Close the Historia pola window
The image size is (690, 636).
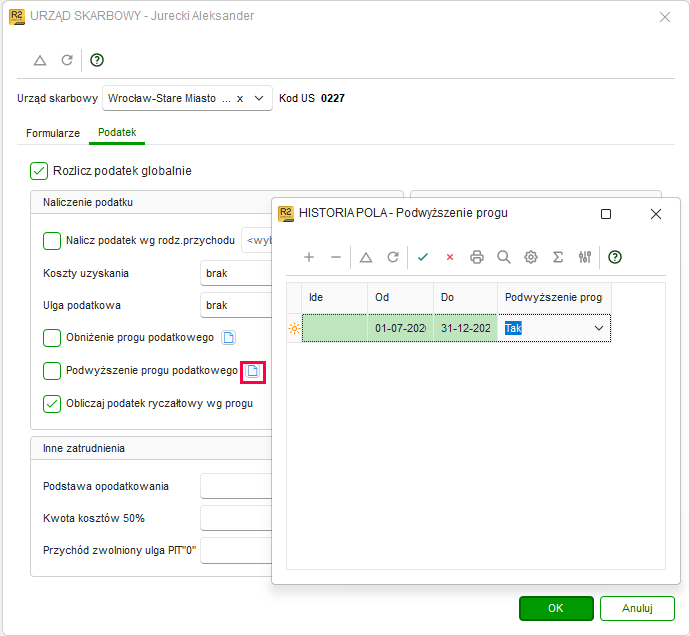coord(656,214)
